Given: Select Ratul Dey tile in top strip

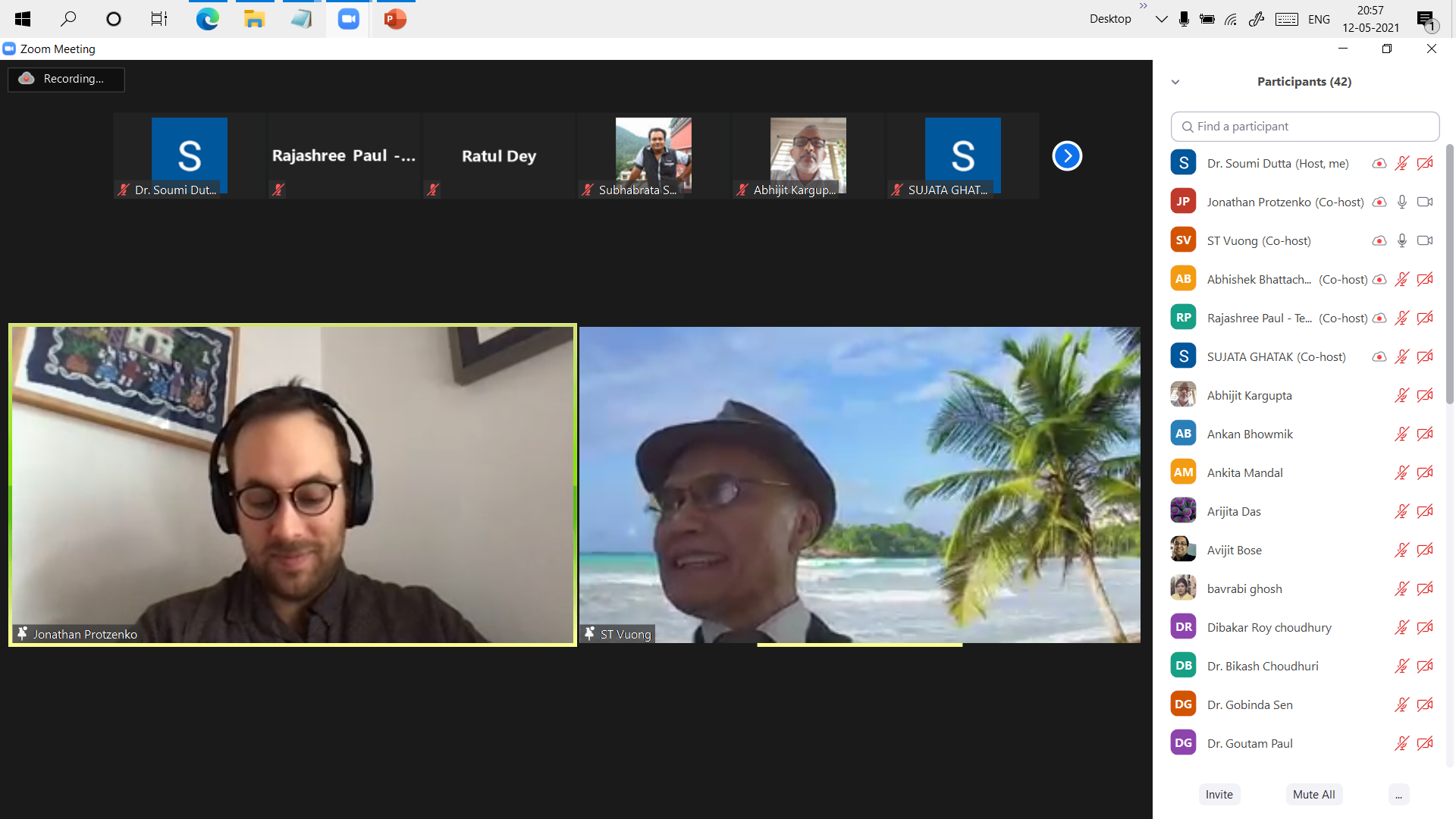Looking at the screenshot, I should (x=498, y=156).
